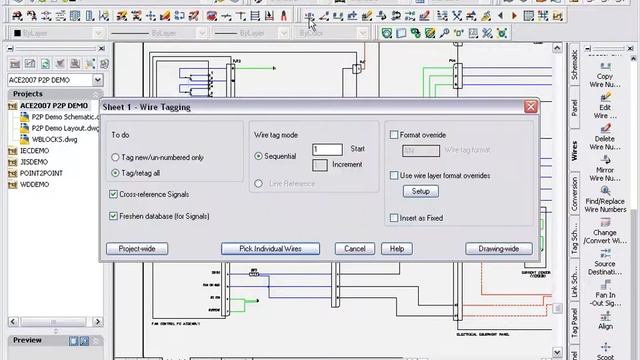Image resolution: width=640 pixels, height=360 pixels.
Task: Switch to the Panel palette tab
Action: pyautogui.click(x=575, y=107)
